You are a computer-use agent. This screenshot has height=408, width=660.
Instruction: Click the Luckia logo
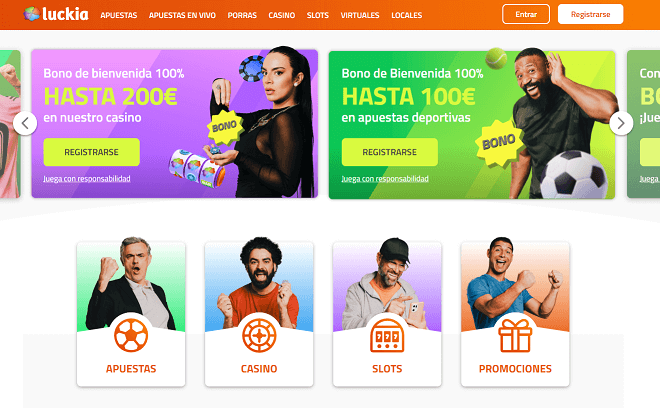[56, 14]
